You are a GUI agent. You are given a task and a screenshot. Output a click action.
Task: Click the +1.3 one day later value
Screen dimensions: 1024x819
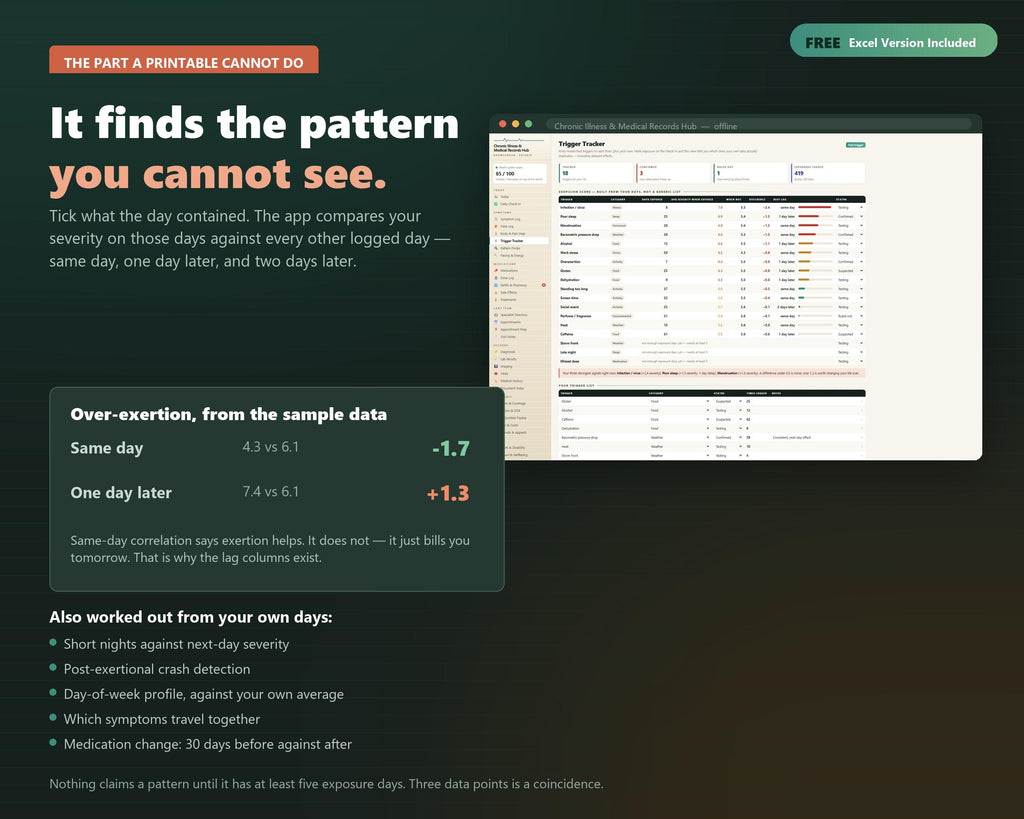[x=448, y=493]
